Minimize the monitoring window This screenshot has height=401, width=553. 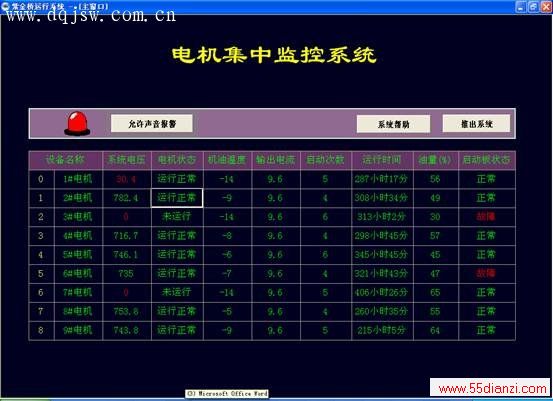521,7
